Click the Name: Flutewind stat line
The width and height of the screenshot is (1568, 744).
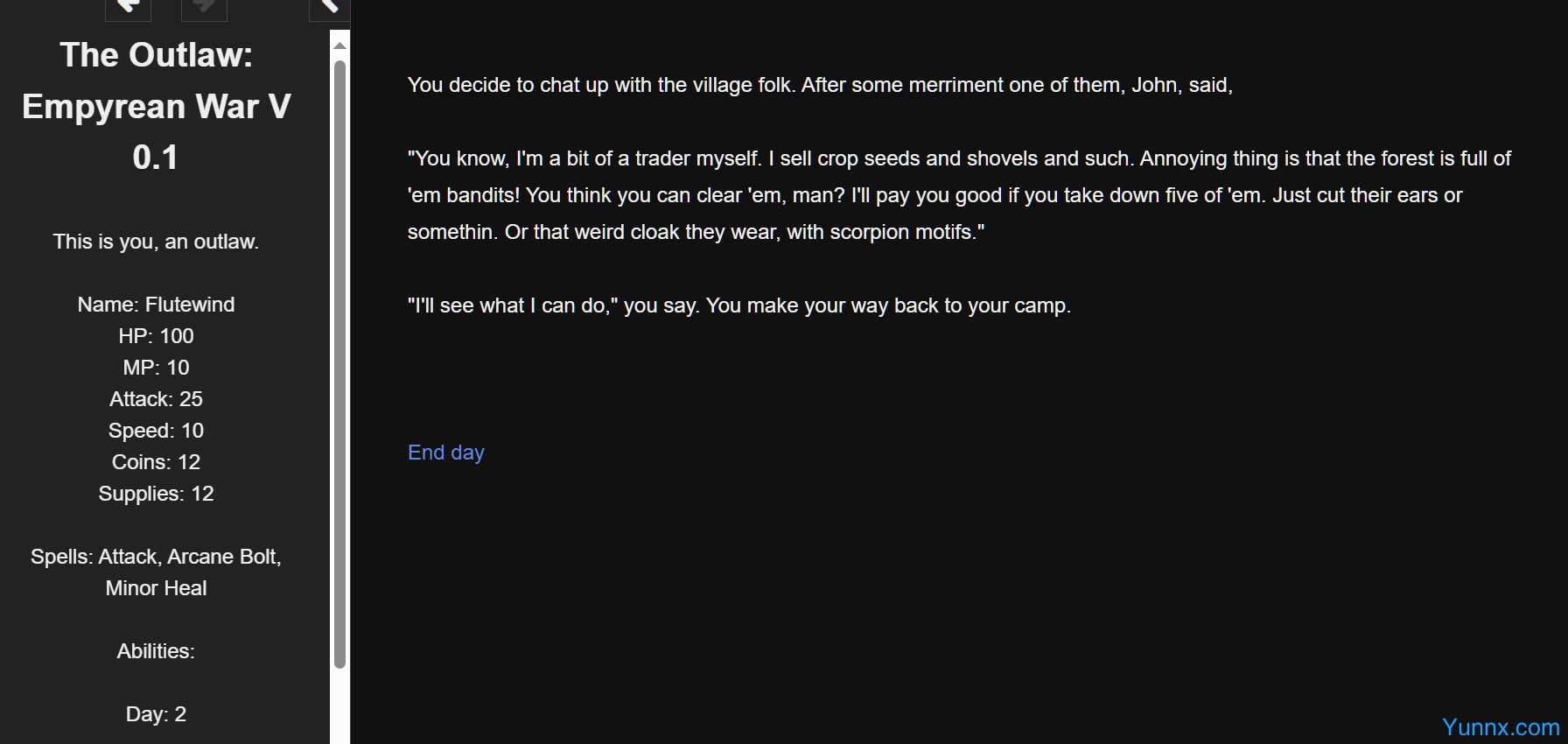(x=156, y=305)
